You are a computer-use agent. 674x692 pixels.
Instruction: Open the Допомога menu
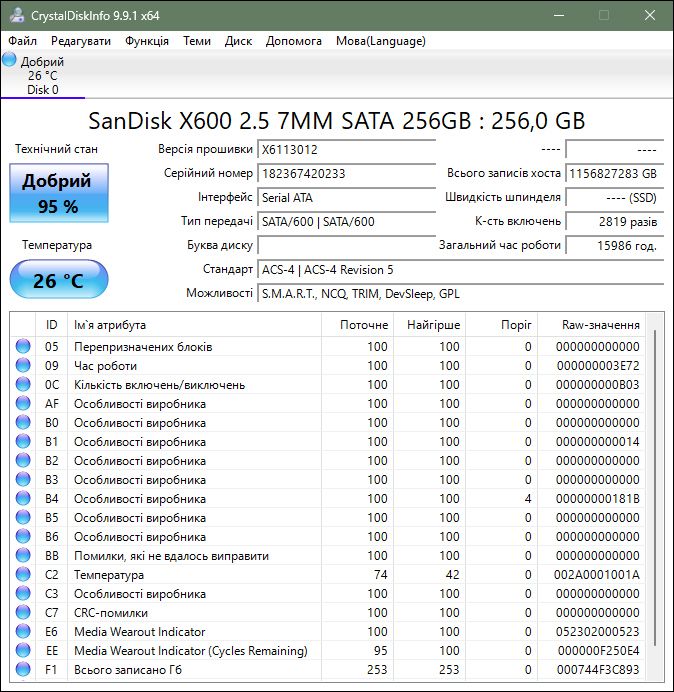294,41
